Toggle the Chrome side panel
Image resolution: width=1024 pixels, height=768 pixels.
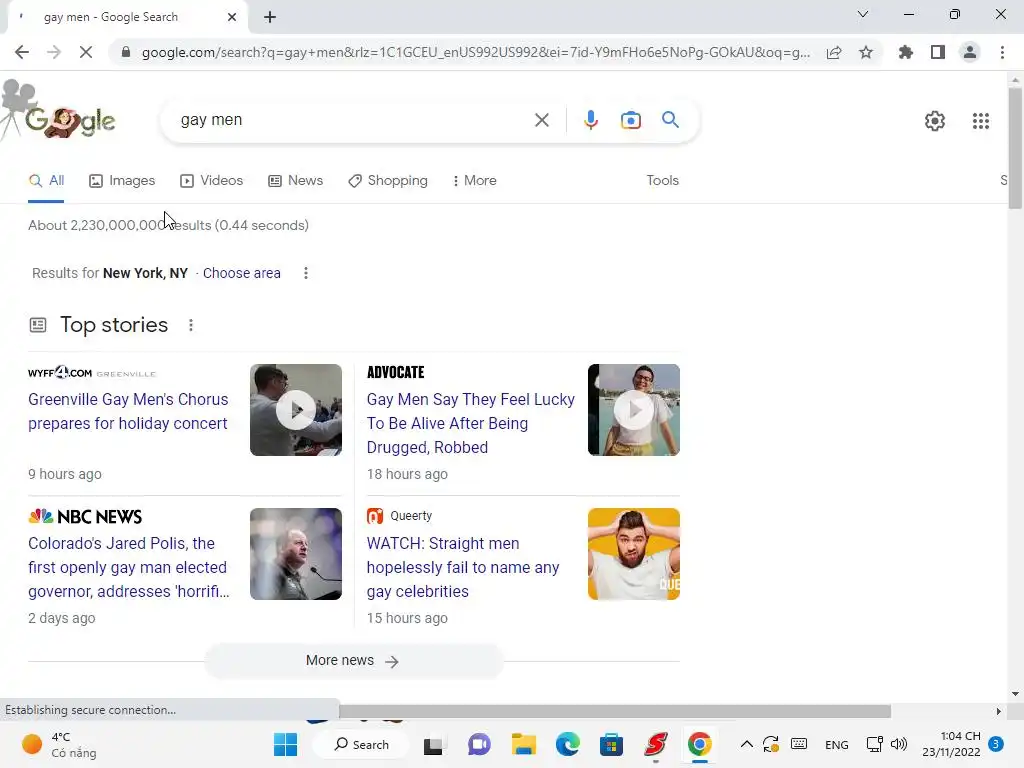(x=938, y=52)
